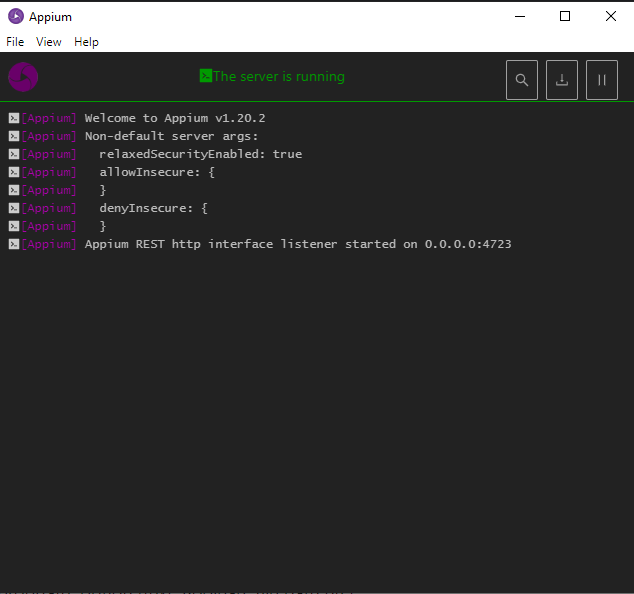Click terminal icon on REST http listener line

tap(14, 244)
